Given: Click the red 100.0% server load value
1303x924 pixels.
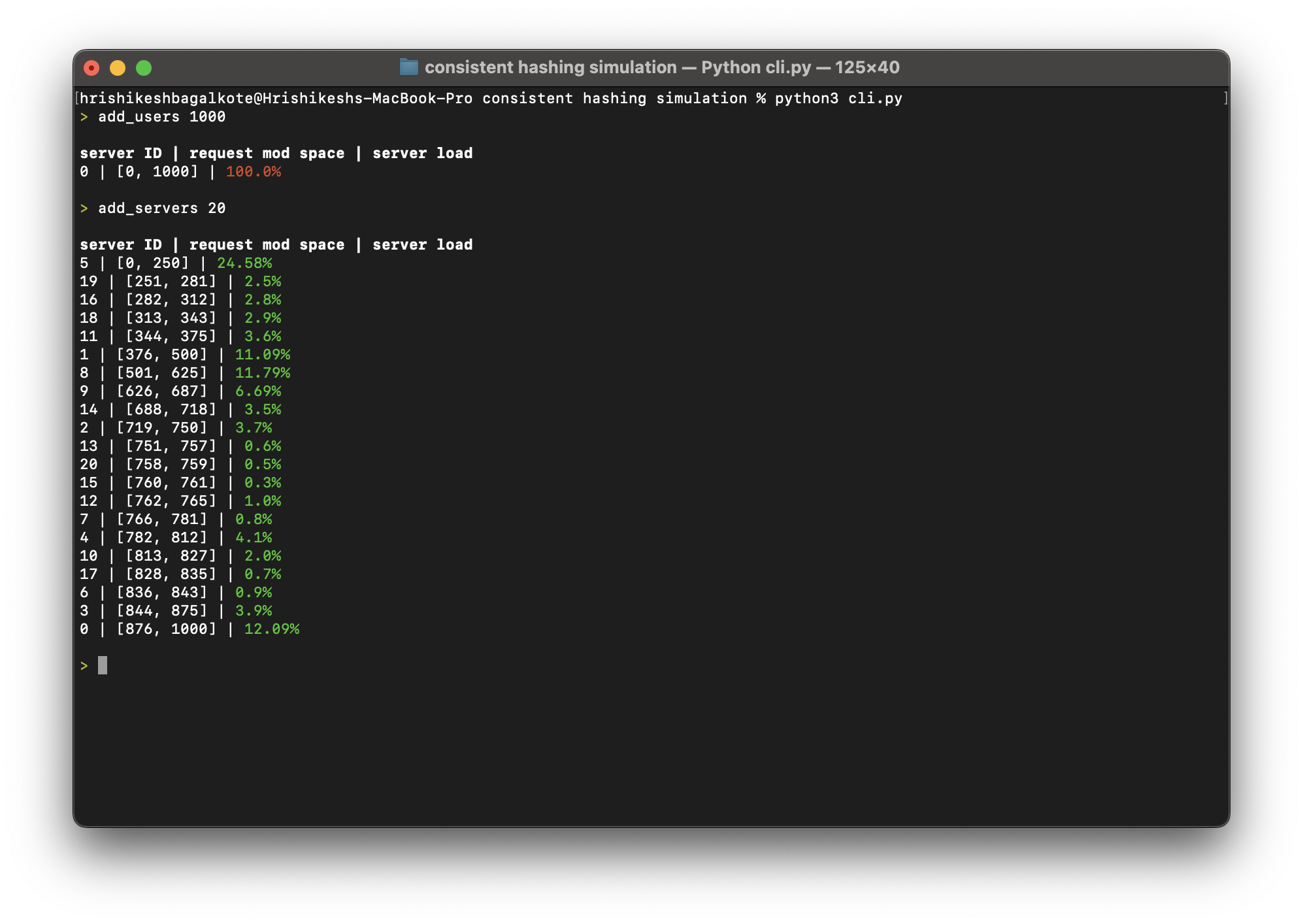Looking at the screenshot, I should pyautogui.click(x=254, y=172).
